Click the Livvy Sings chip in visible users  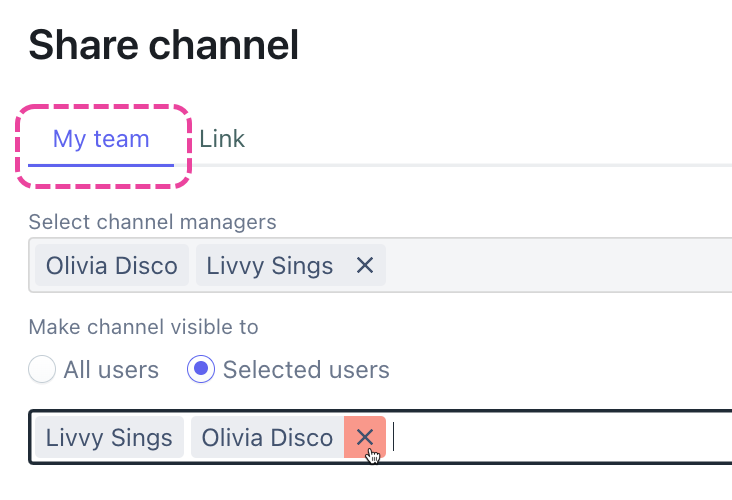click(x=109, y=437)
